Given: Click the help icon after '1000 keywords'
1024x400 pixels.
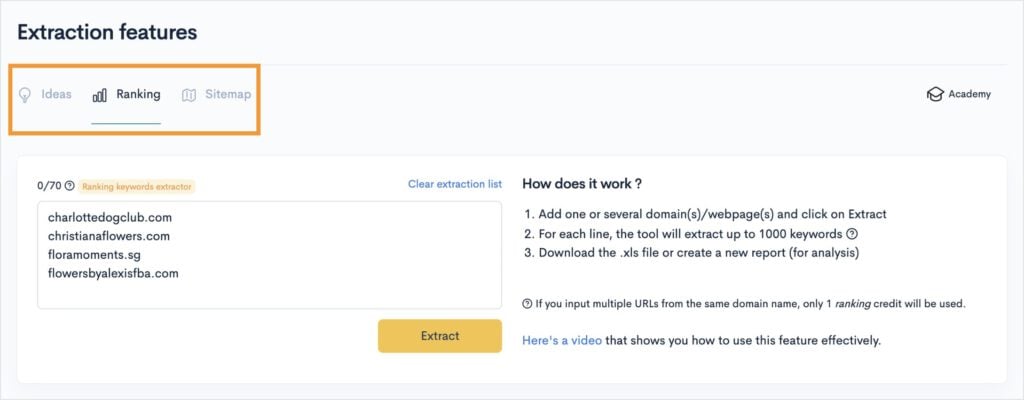Looking at the screenshot, I should click(x=850, y=235).
